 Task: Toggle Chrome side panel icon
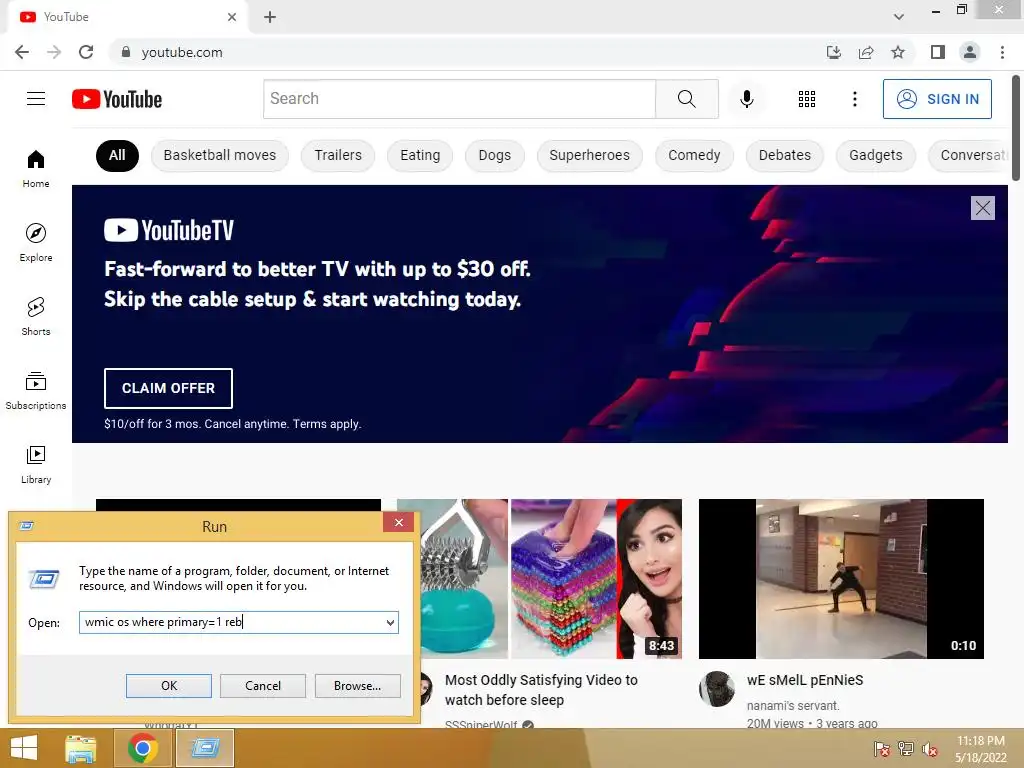pos(938,52)
